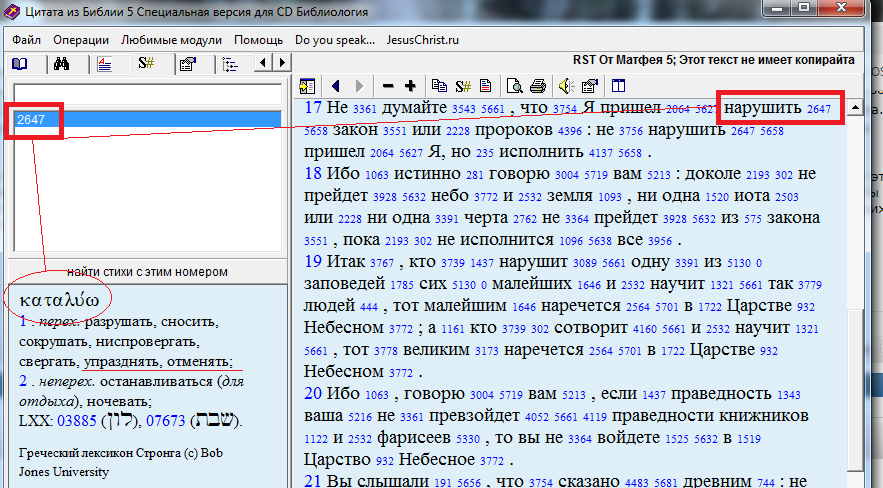Click the plus chapter button
883x488 pixels.
tap(410, 86)
